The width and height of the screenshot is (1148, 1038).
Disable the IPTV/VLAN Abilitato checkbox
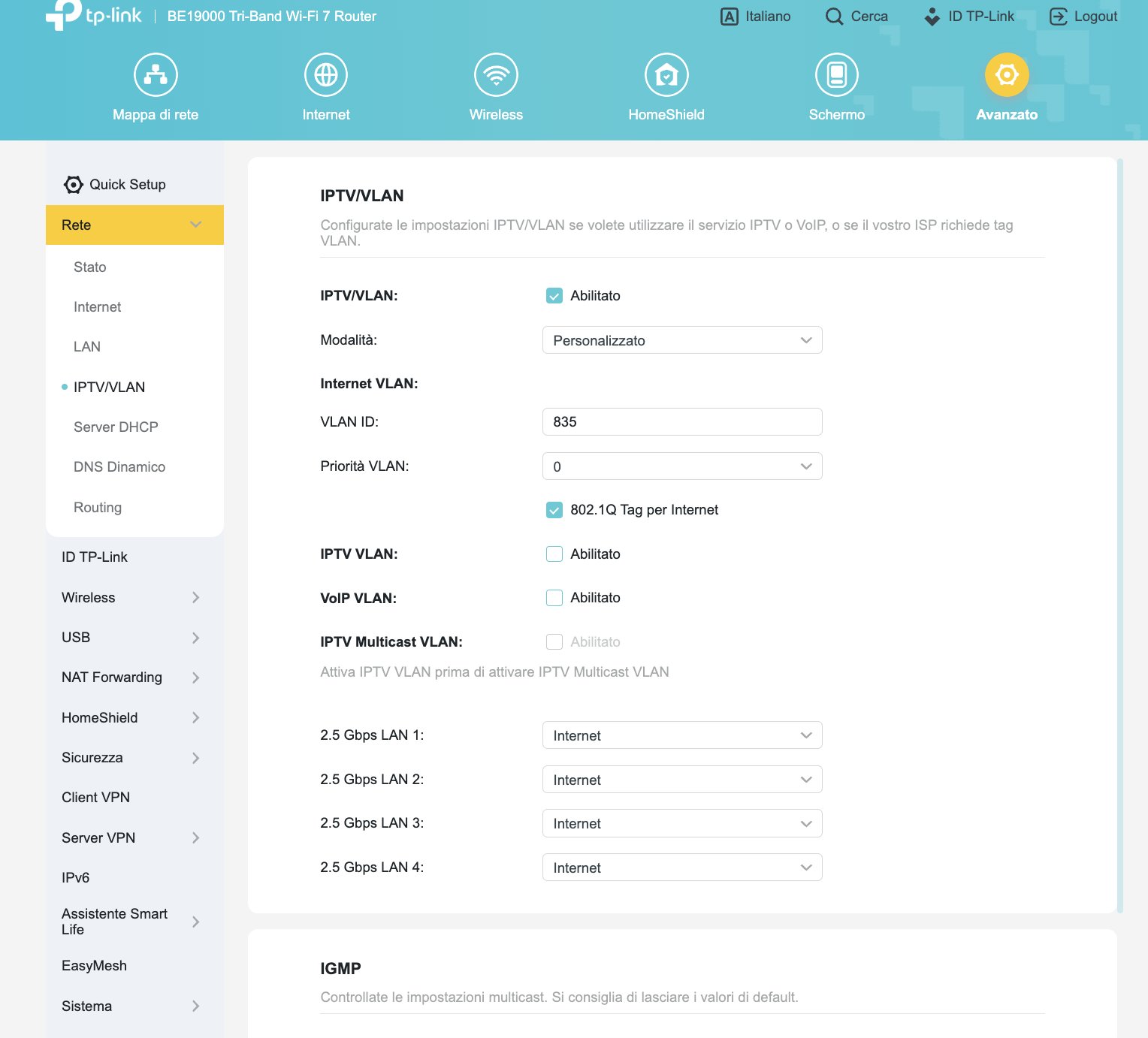click(x=554, y=296)
